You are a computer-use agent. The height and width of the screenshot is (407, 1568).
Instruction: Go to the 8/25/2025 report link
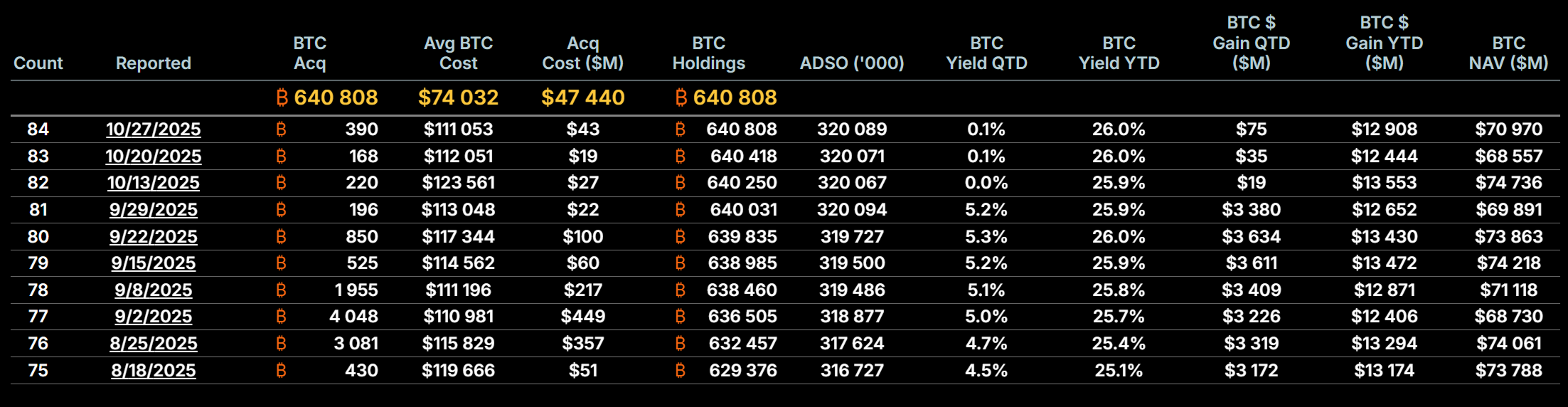[154, 344]
